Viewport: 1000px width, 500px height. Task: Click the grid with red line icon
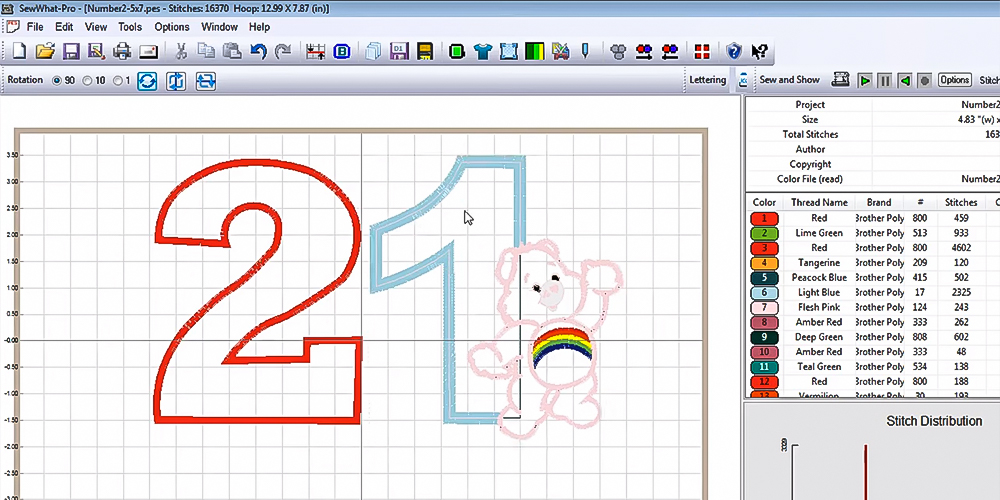pyautogui.click(x=316, y=51)
